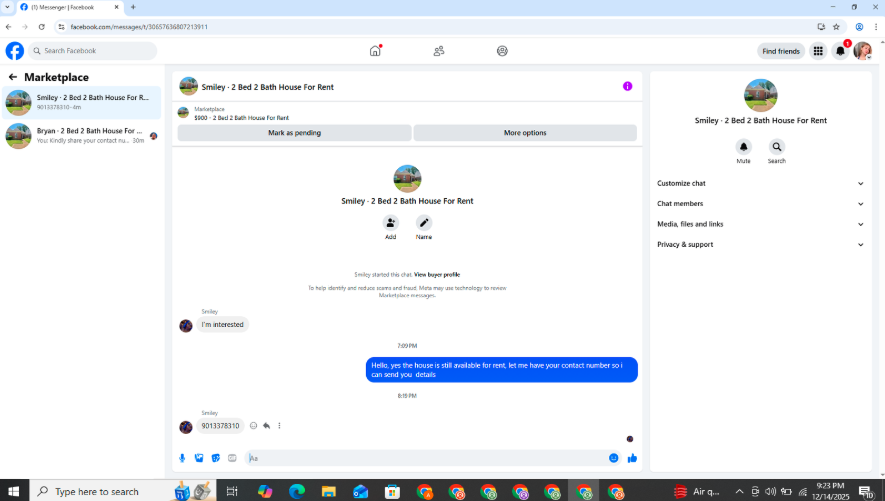Expand the Customize chat section
Screen dimensions: 885x501
click(760, 183)
